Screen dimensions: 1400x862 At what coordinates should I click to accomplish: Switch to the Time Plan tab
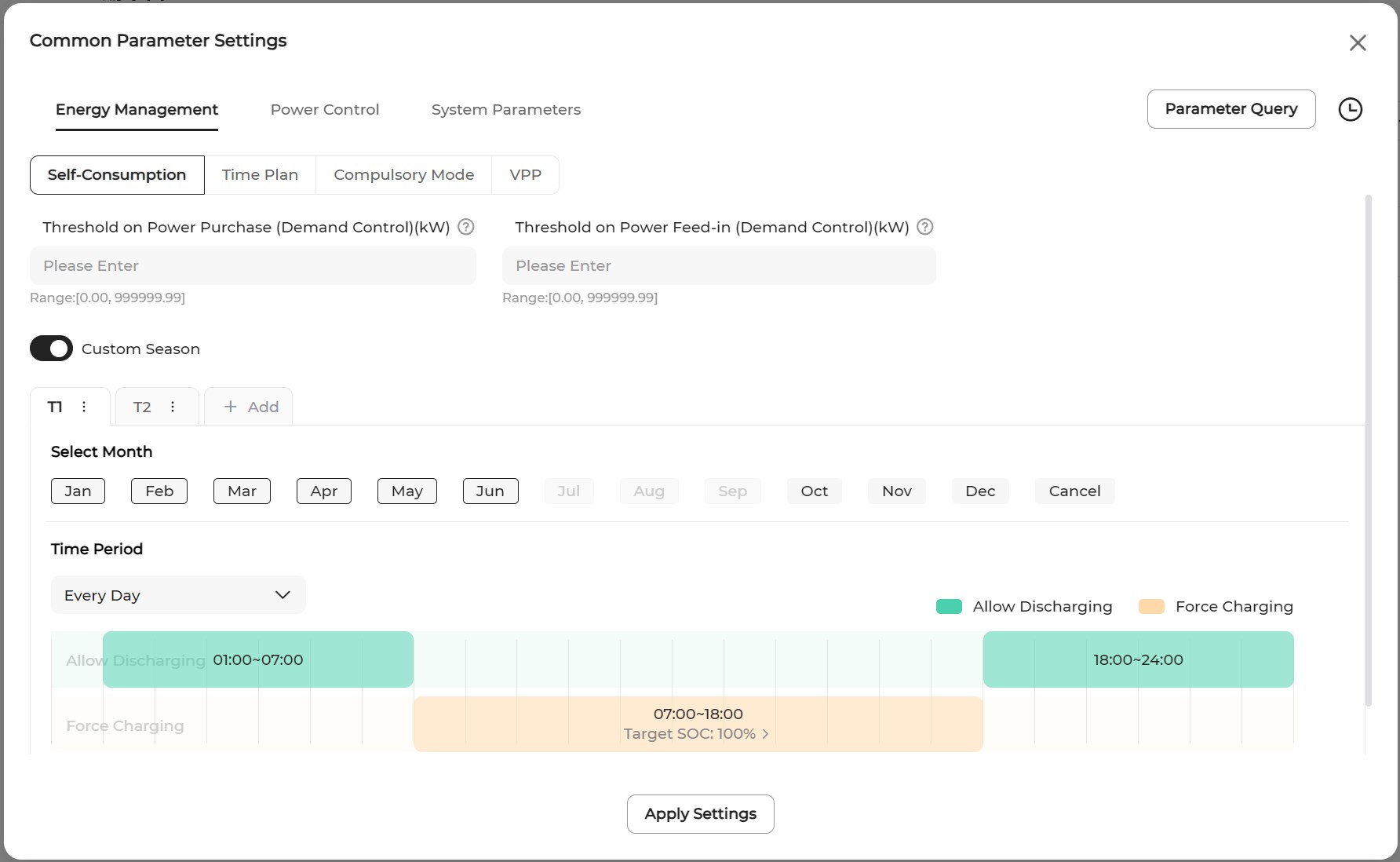click(260, 174)
